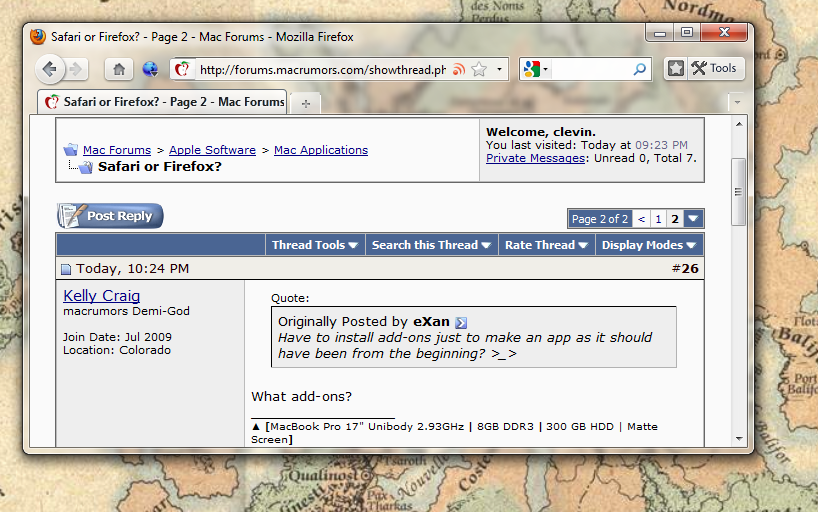The width and height of the screenshot is (818, 512).
Task: Click the address bar URL field
Action: (x=322, y=69)
